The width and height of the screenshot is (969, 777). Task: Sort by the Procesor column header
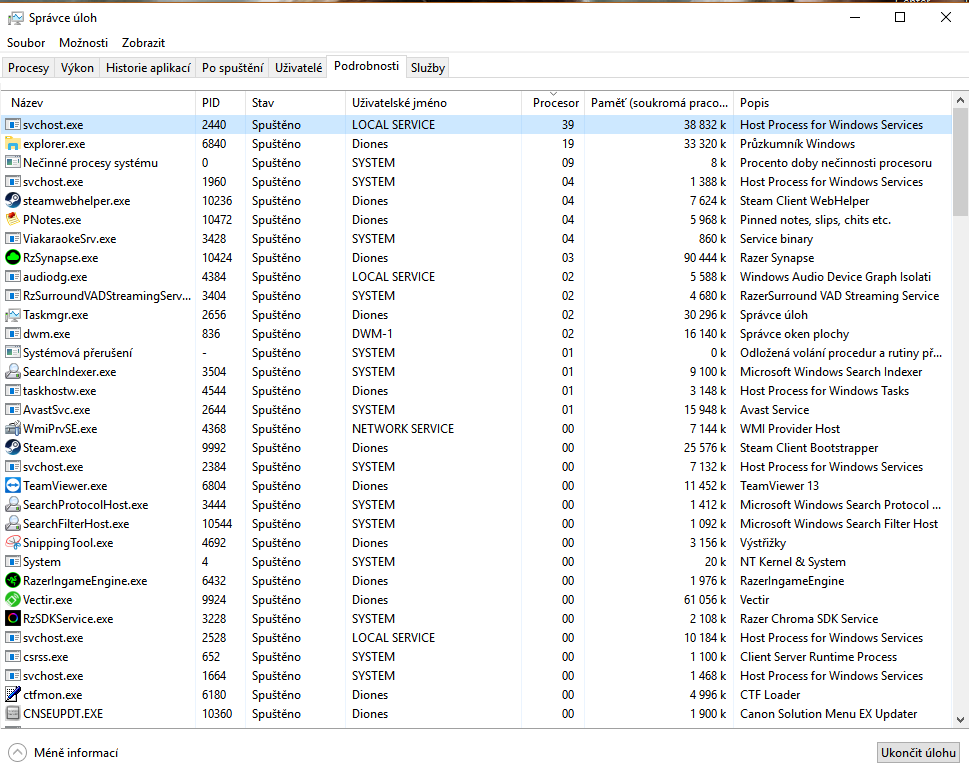(x=555, y=103)
